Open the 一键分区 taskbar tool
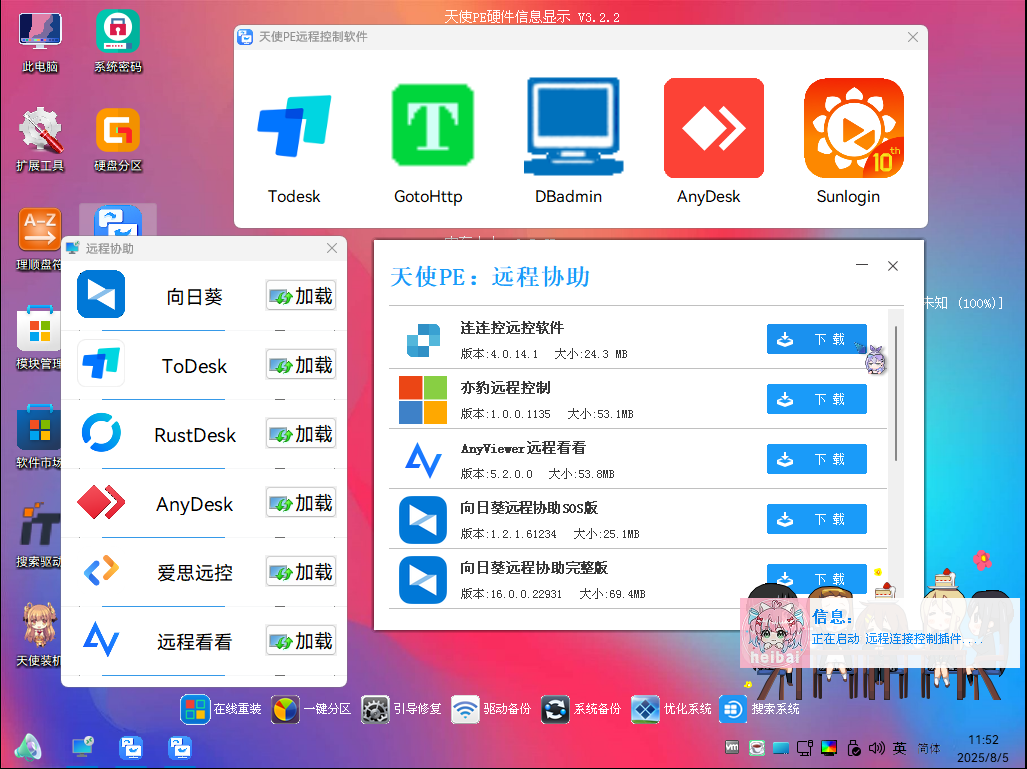Viewport: 1027px width, 769px height. 284,709
